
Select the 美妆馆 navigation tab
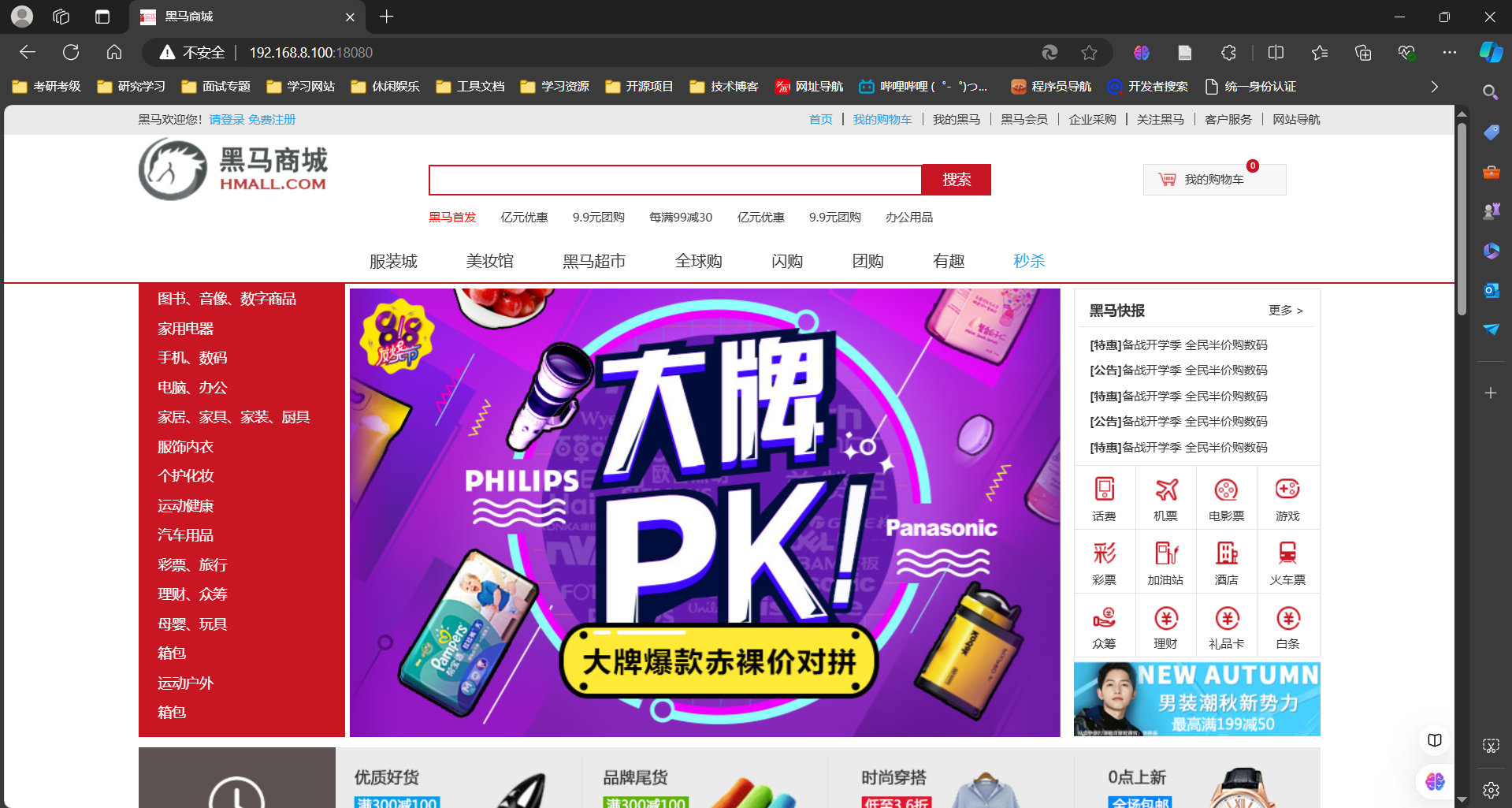coord(489,261)
